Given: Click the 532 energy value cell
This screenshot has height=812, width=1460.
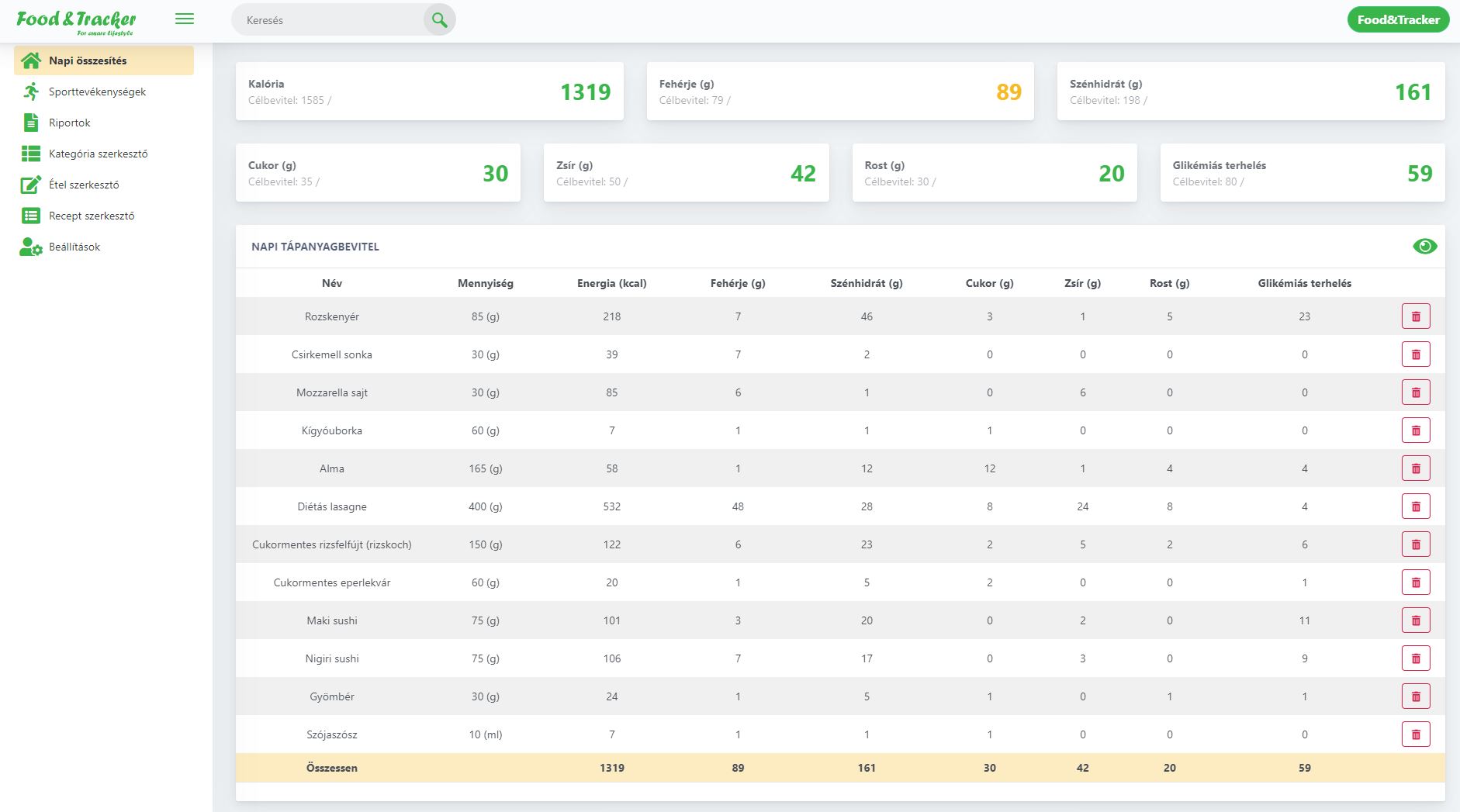Looking at the screenshot, I should [611, 506].
